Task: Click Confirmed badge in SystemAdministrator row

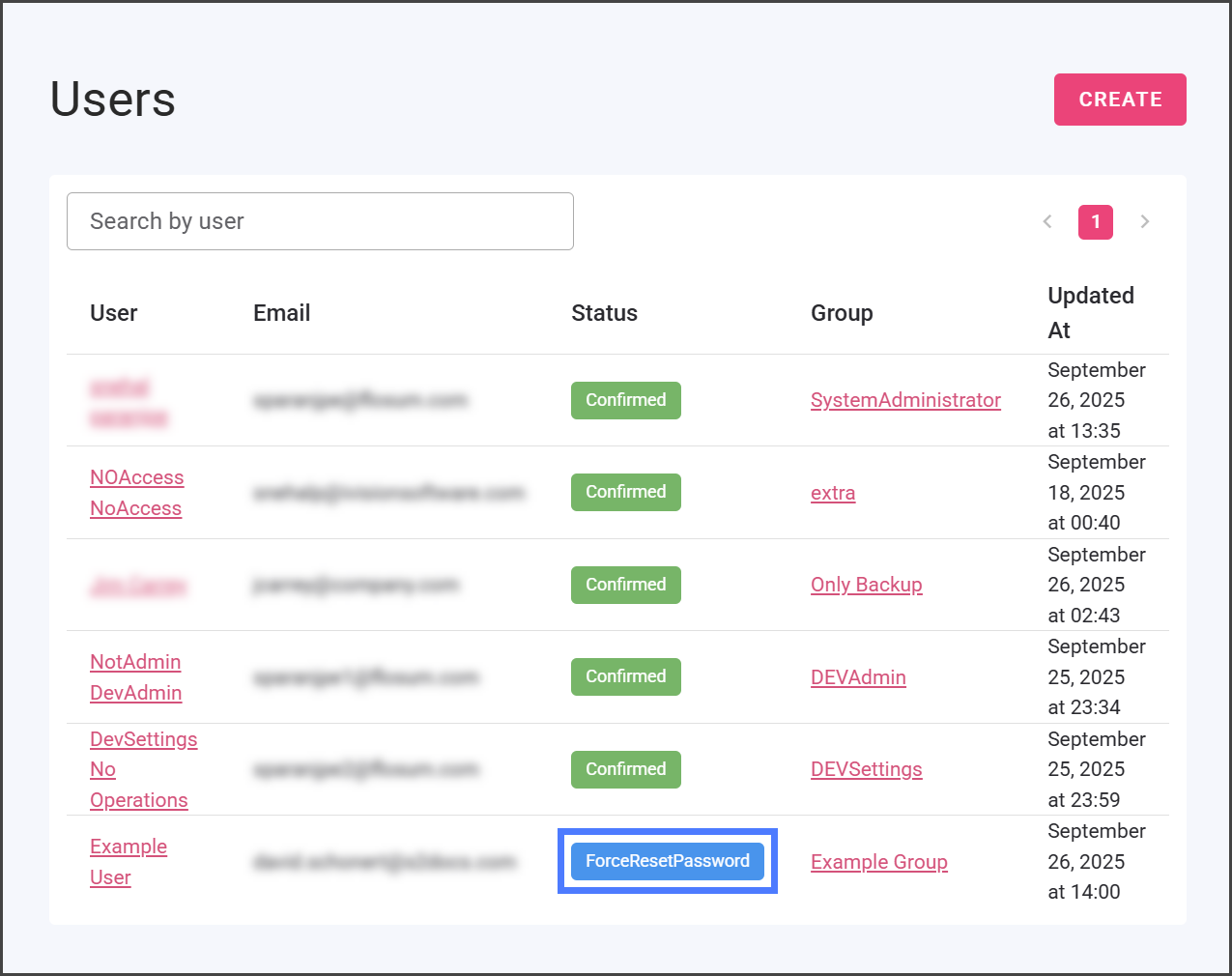Action: (x=625, y=400)
